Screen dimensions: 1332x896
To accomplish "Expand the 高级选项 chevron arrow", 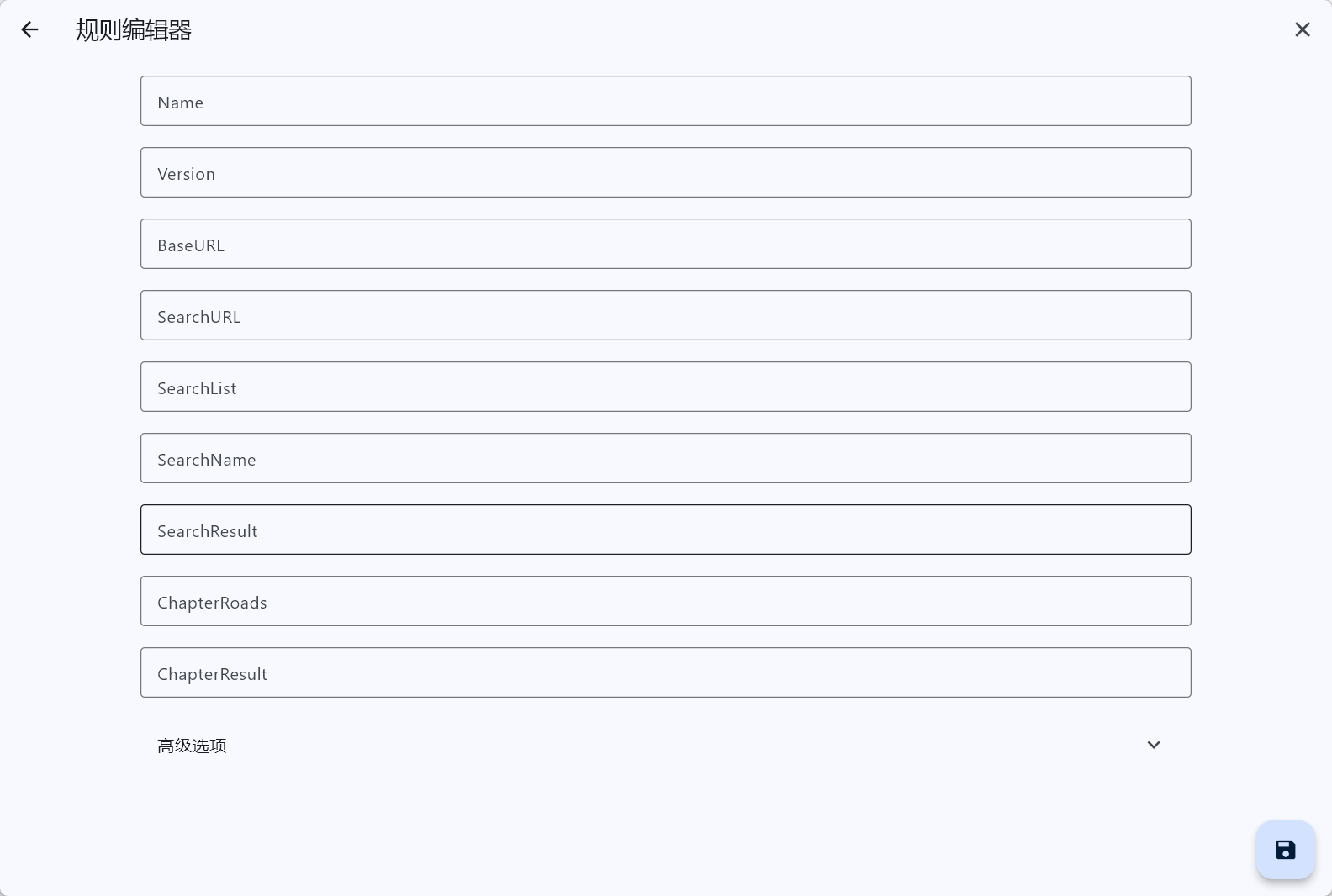I will click(x=1153, y=746).
